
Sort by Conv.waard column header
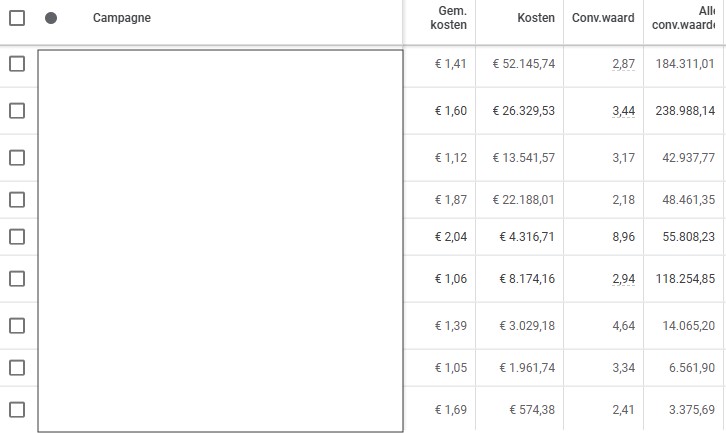(x=604, y=18)
